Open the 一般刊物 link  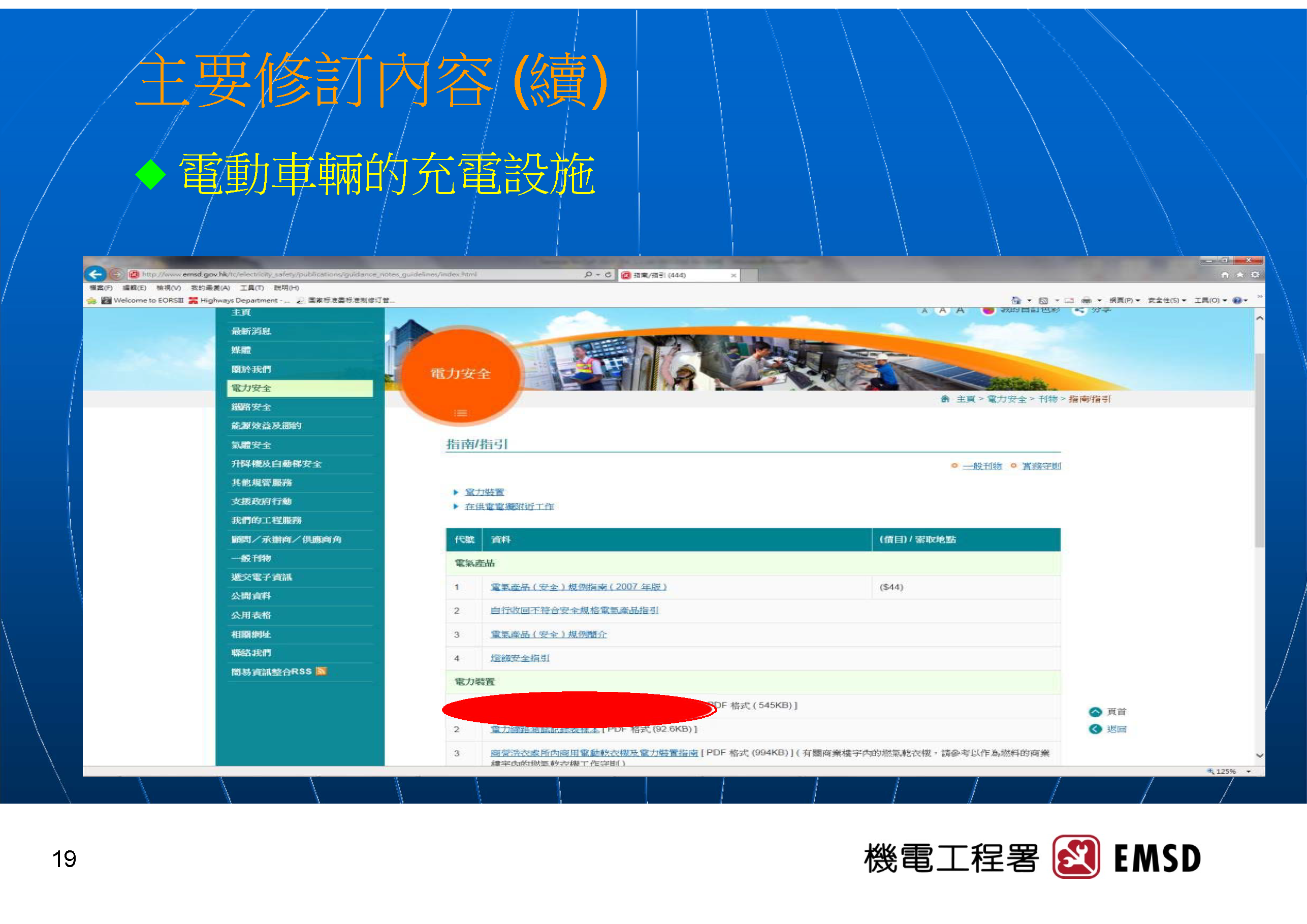pyautogui.click(x=982, y=466)
